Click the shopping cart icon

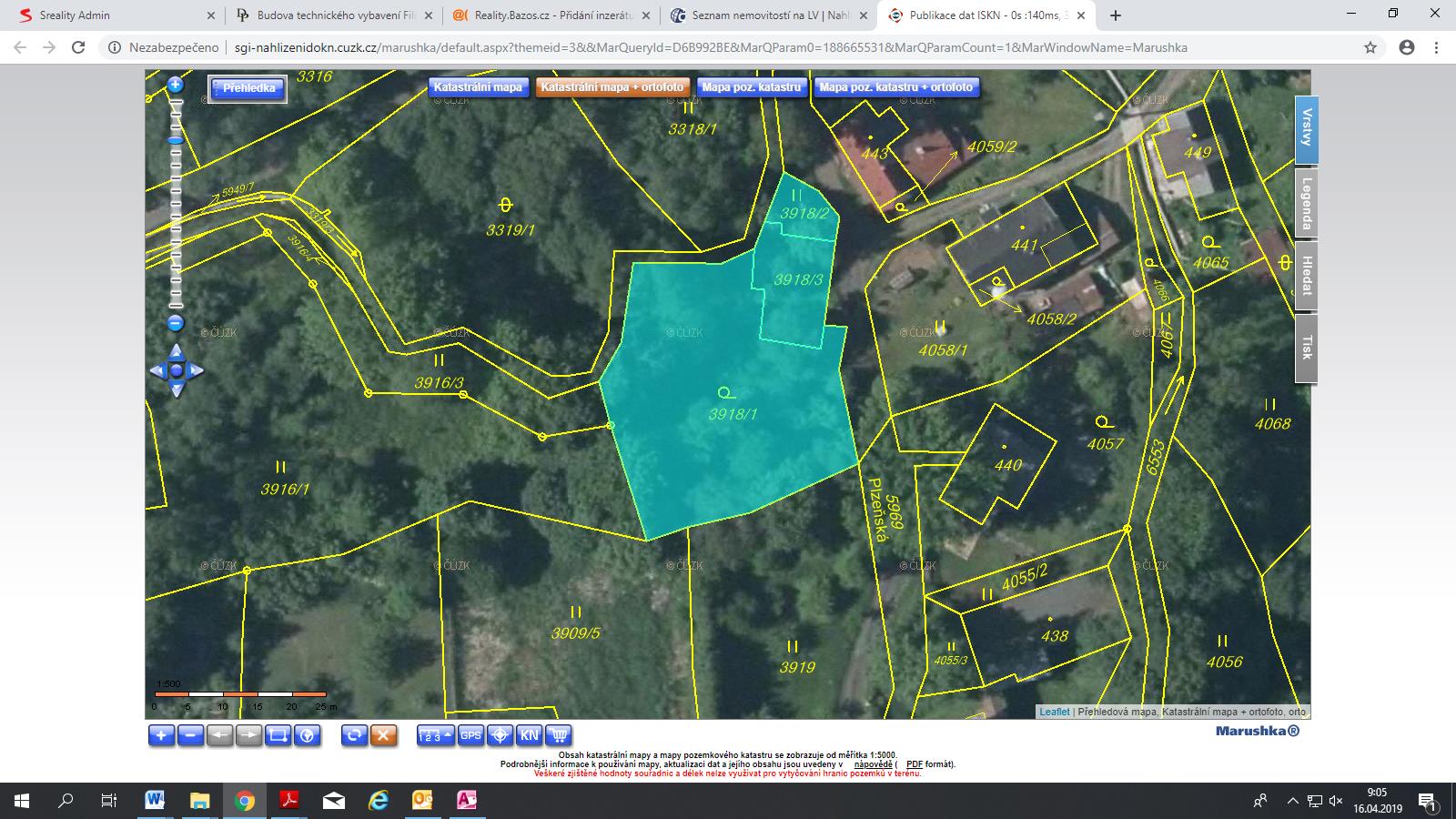(x=559, y=735)
